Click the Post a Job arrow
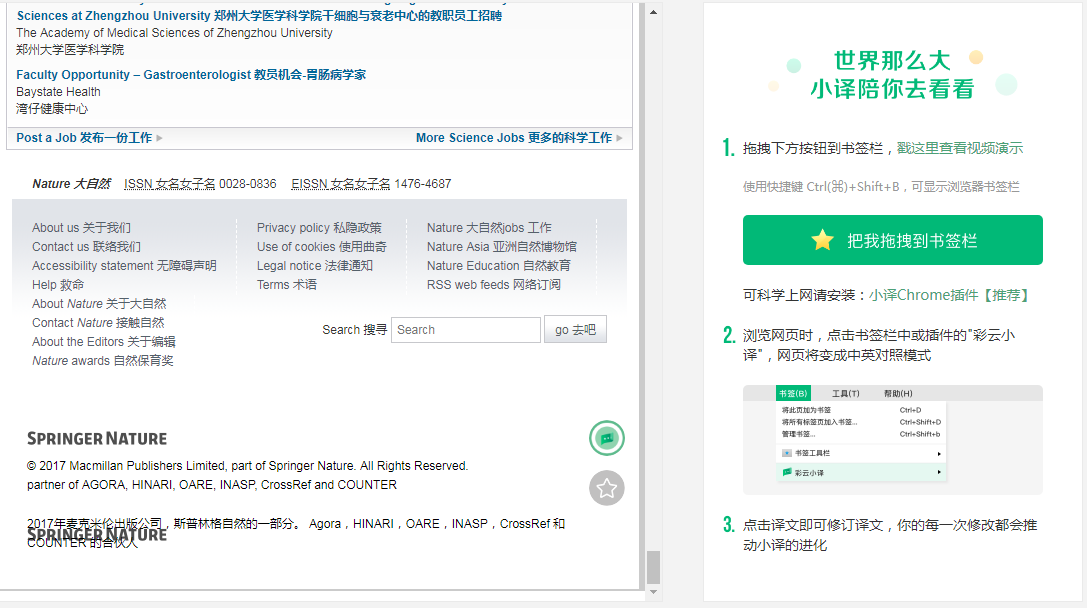1087x608 pixels. [x=159, y=138]
